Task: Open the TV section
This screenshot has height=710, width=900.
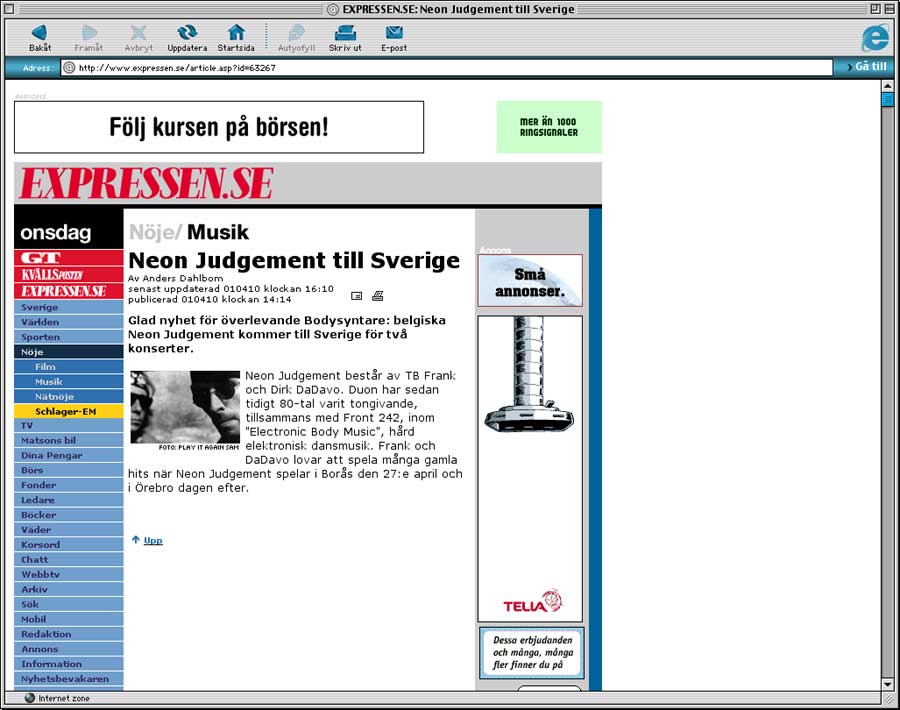Action: tap(69, 425)
